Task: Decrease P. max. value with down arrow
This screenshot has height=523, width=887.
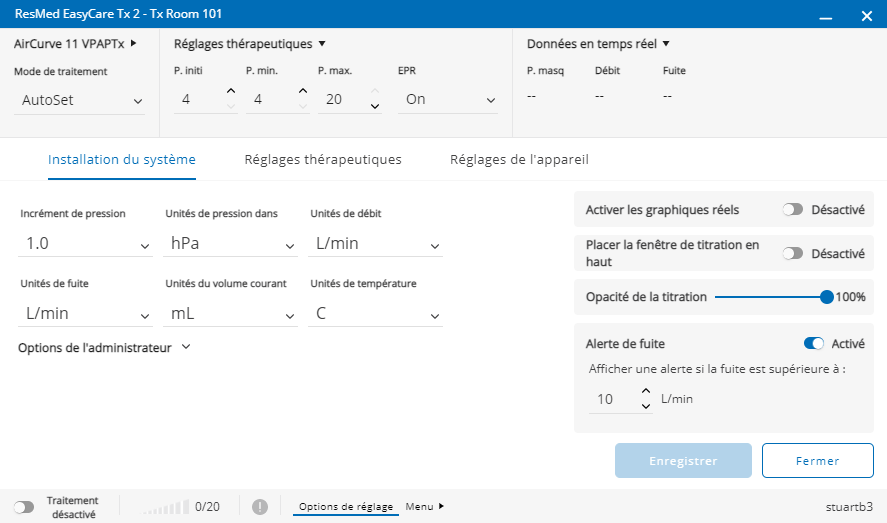Action: pyautogui.click(x=375, y=106)
